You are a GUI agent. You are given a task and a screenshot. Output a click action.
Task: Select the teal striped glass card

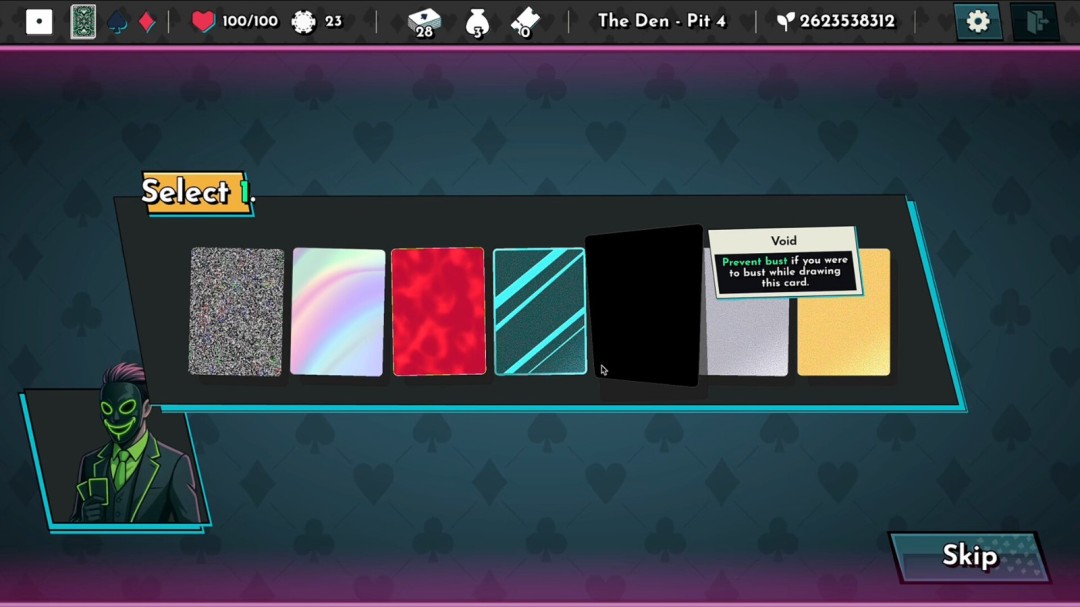[540, 312]
